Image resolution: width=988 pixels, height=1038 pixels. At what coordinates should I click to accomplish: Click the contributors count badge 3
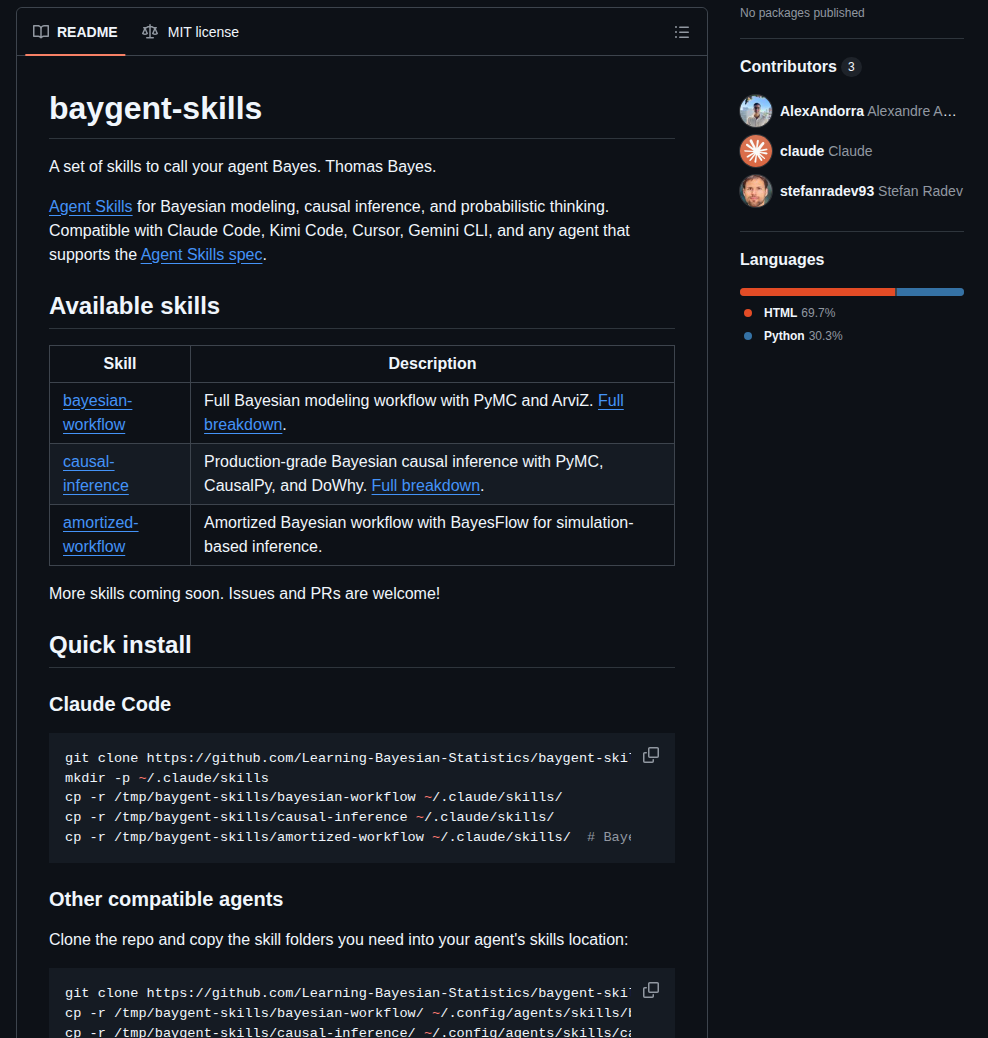click(851, 66)
